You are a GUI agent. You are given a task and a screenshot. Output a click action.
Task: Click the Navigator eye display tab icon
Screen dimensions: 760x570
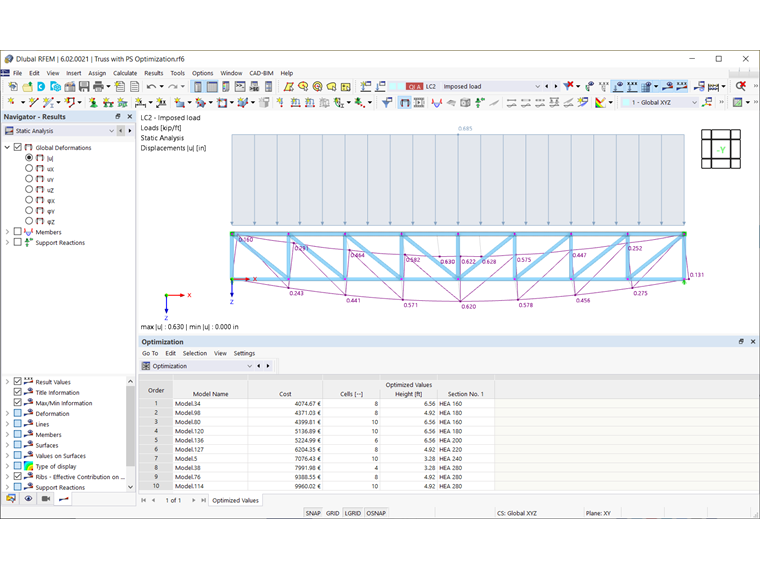[x=29, y=498]
